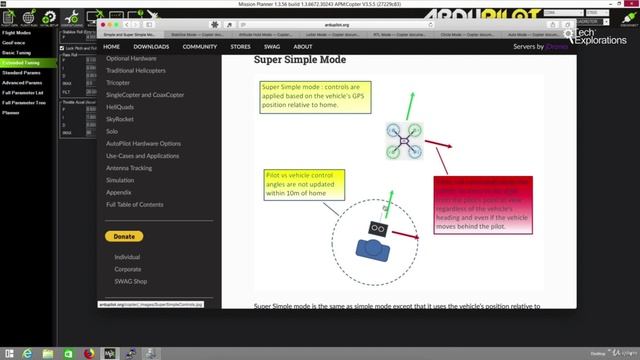The image size is (640, 360).
Task: Switch to Loiter Mode browser tab
Action: coord(332,35)
